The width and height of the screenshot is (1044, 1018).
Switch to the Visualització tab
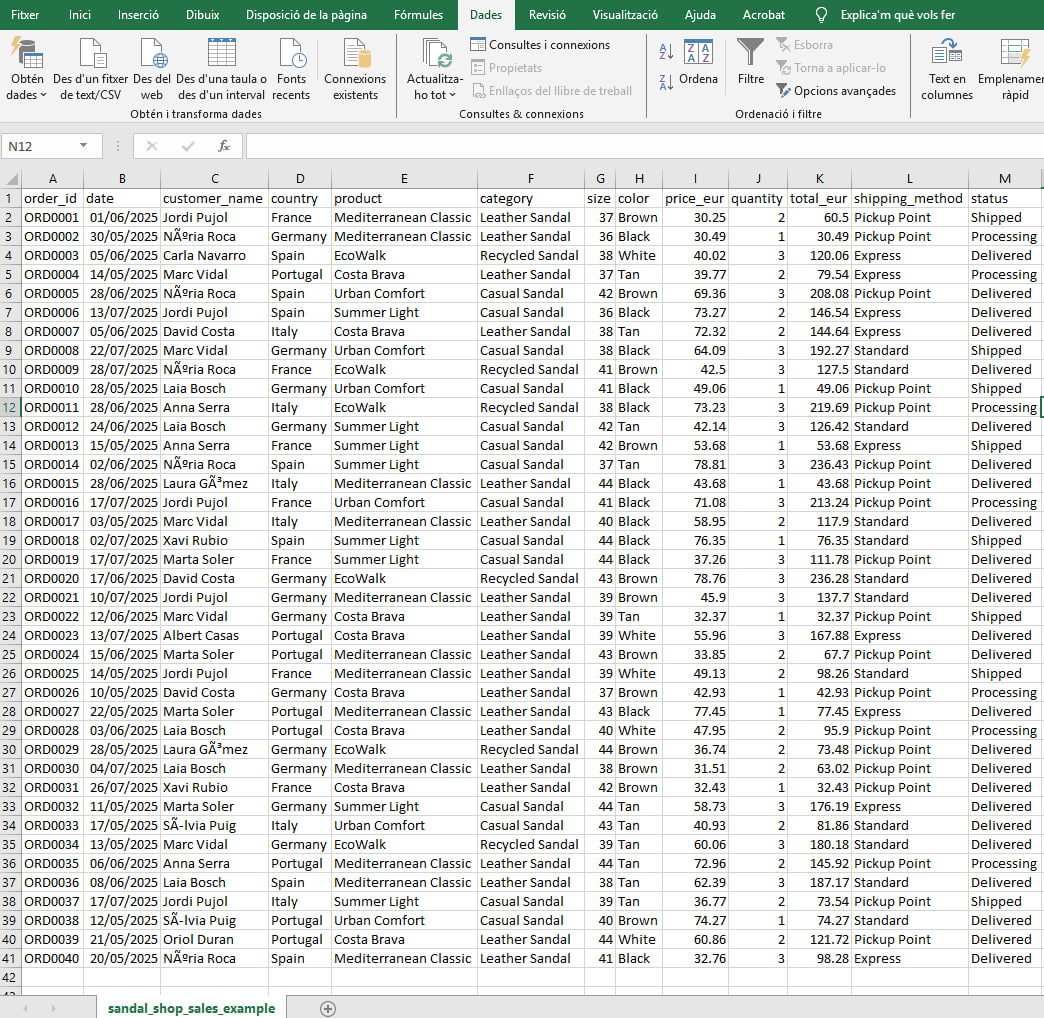625,15
